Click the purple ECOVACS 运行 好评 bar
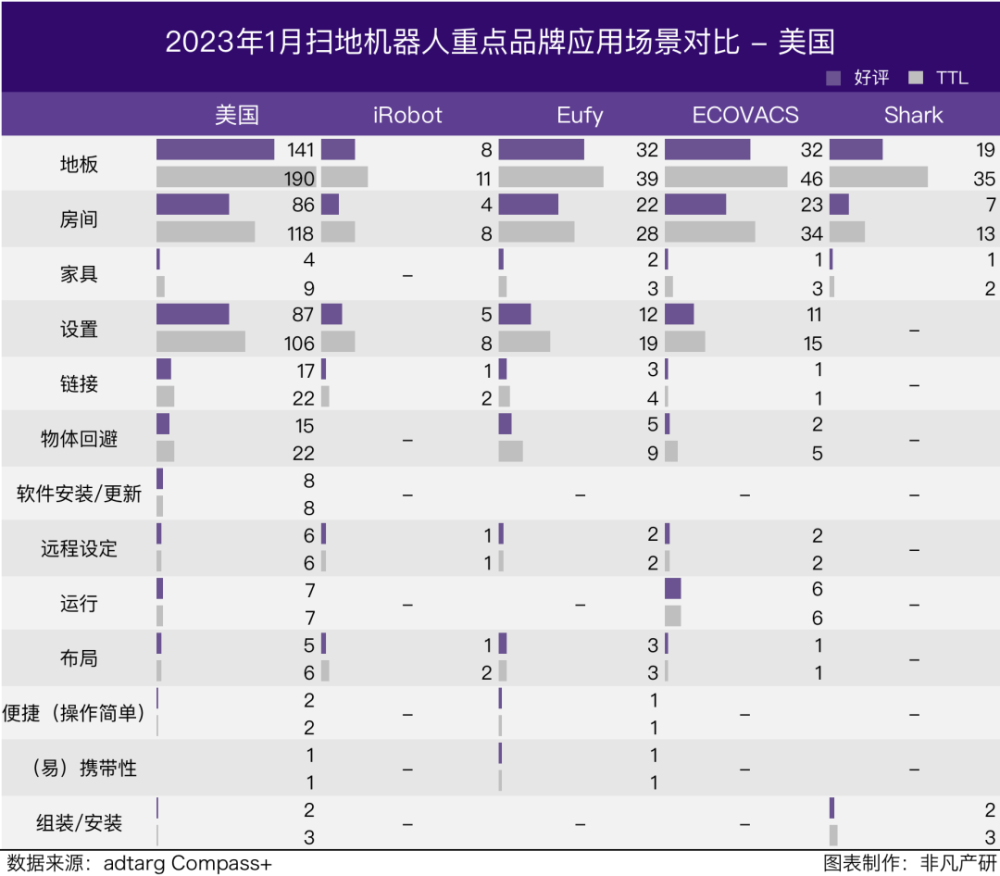 673,588
